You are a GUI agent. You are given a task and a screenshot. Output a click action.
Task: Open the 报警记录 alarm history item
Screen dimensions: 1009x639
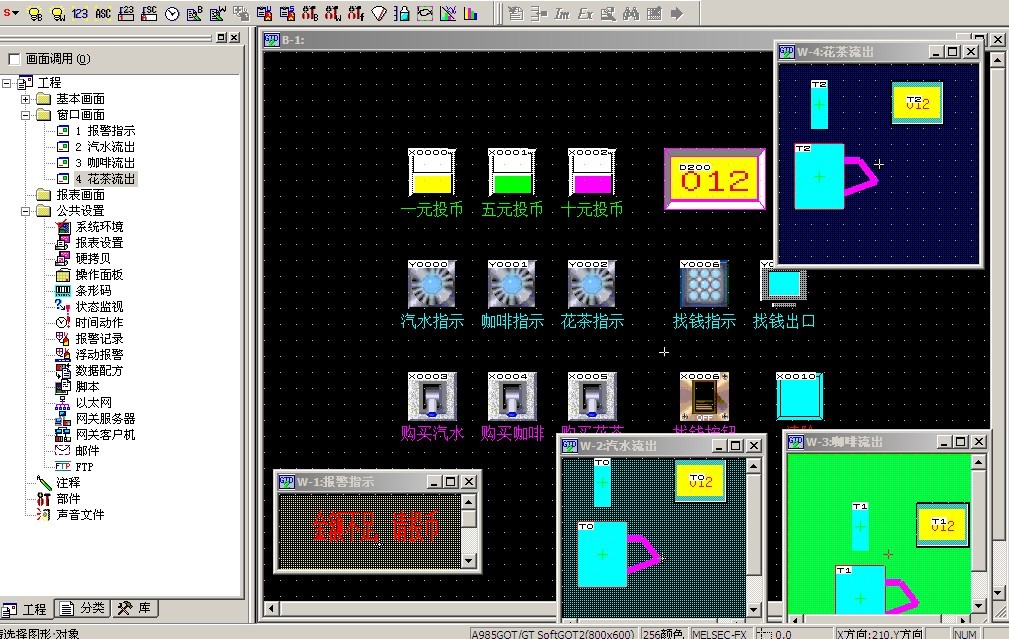99,338
